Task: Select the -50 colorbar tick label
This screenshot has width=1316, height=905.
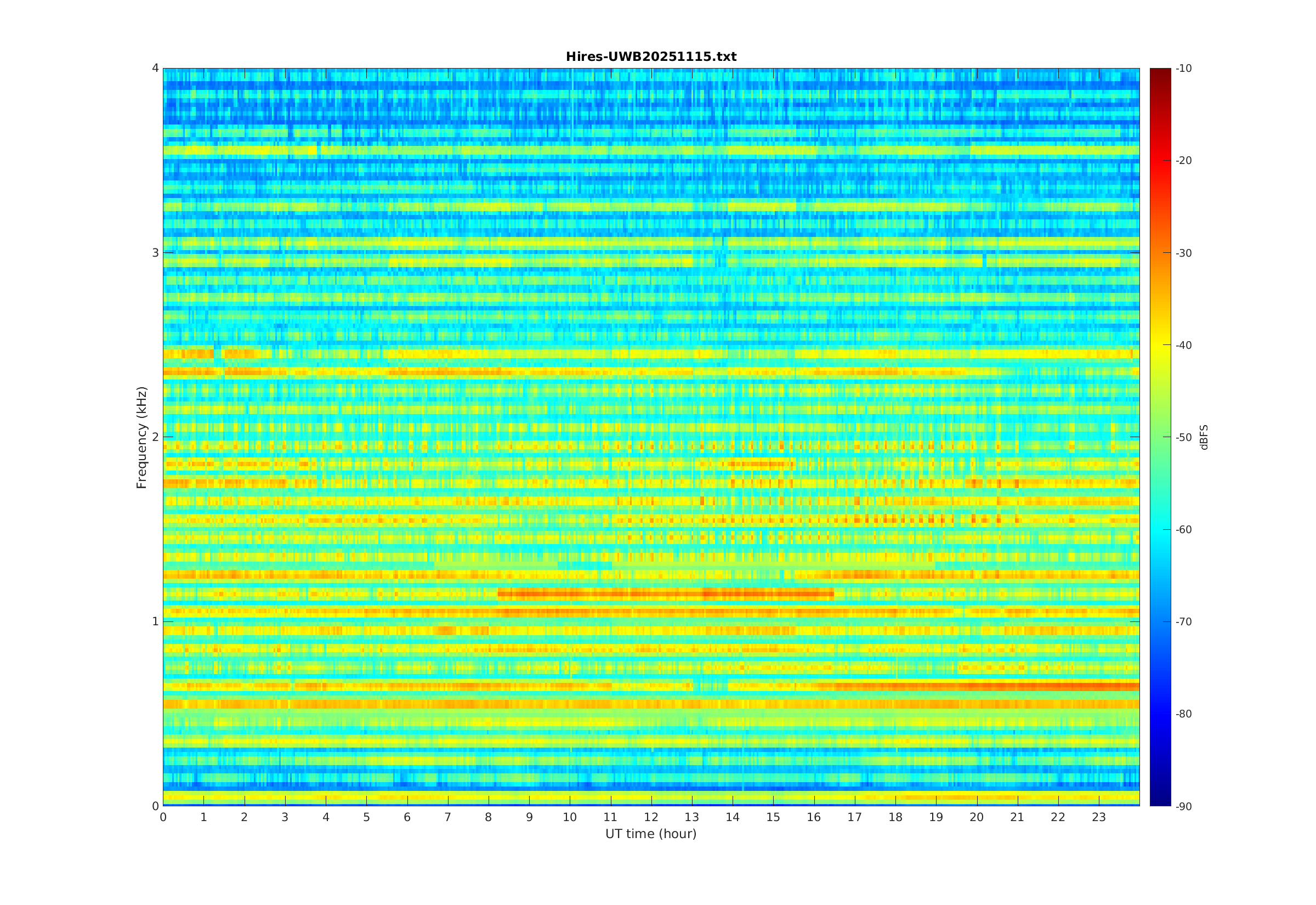Action: pyautogui.click(x=1183, y=437)
